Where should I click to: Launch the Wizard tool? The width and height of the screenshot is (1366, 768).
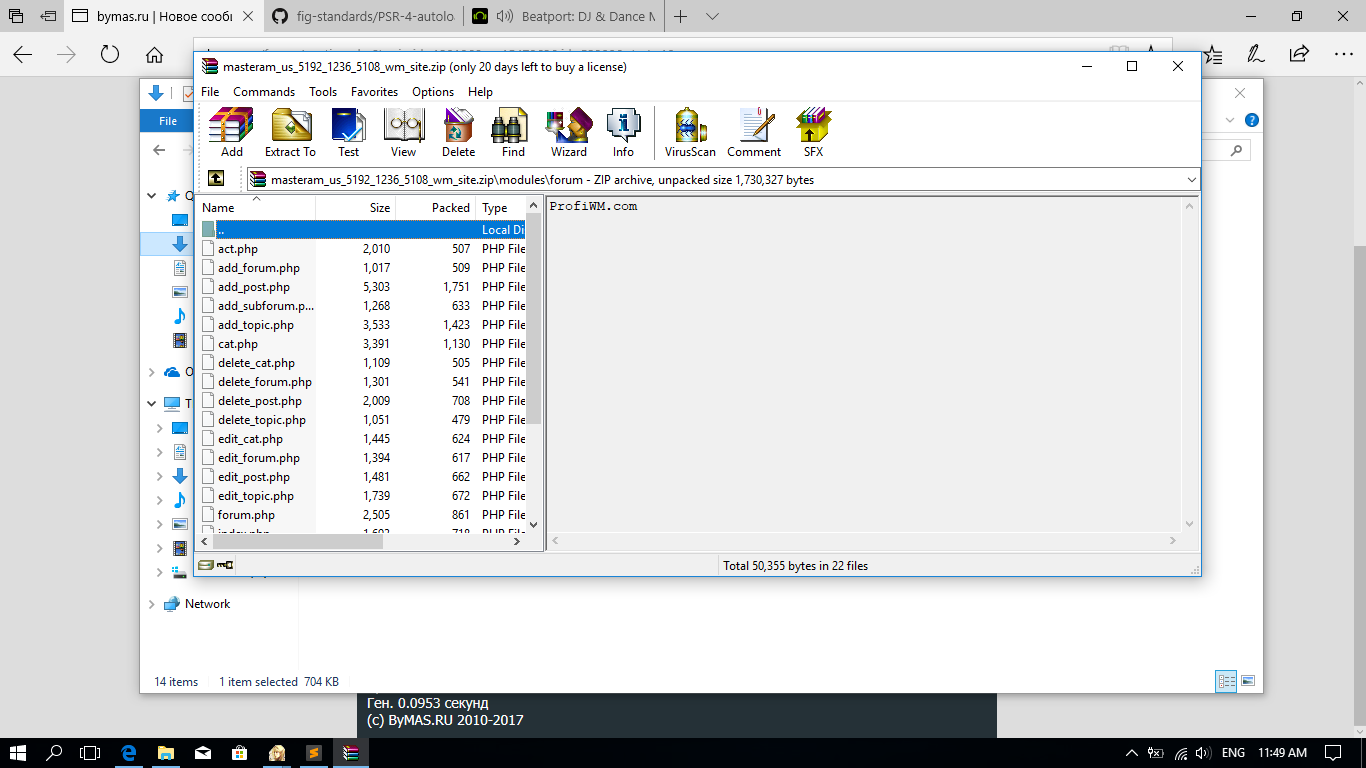point(568,132)
